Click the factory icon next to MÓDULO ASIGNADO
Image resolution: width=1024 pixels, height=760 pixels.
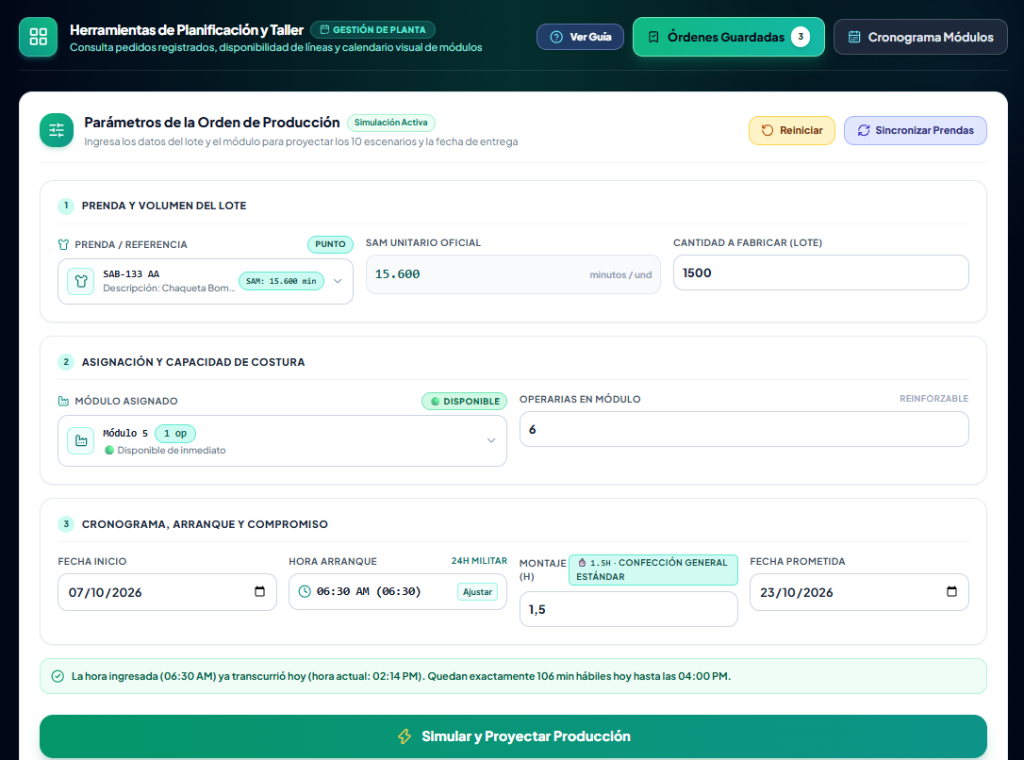coord(63,401)
